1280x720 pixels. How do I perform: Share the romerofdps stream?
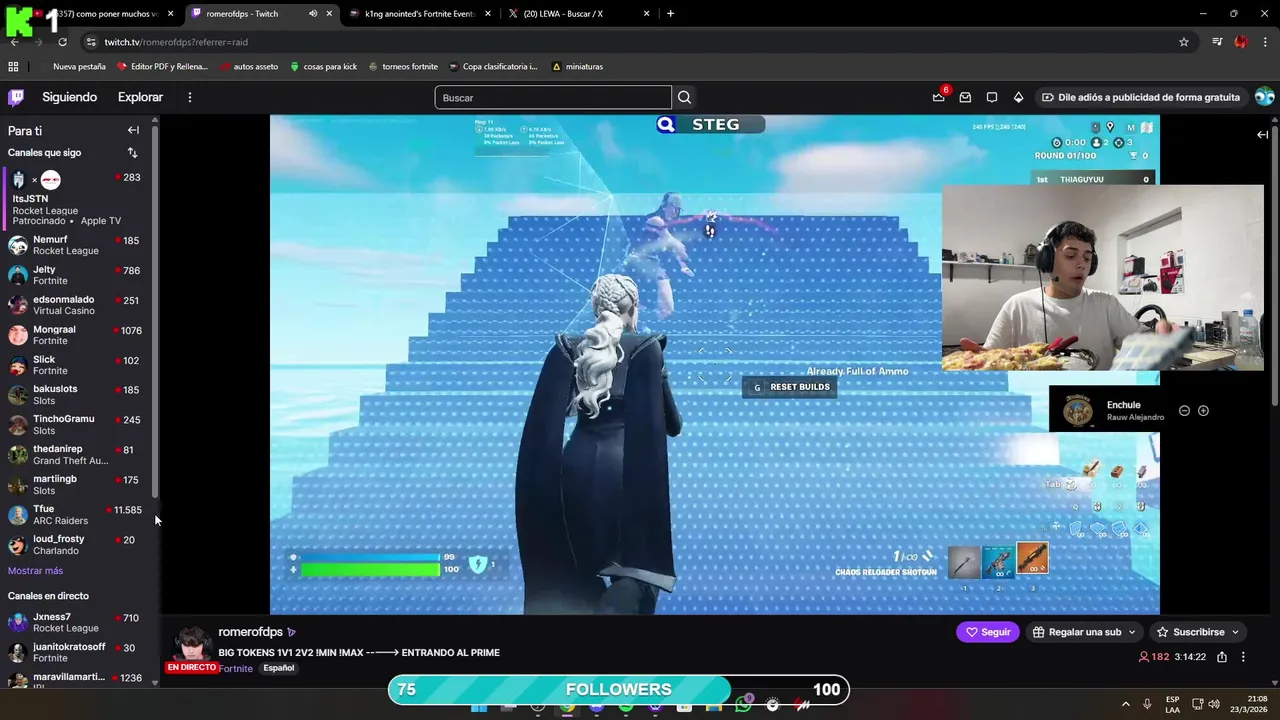coord(1222,657)
